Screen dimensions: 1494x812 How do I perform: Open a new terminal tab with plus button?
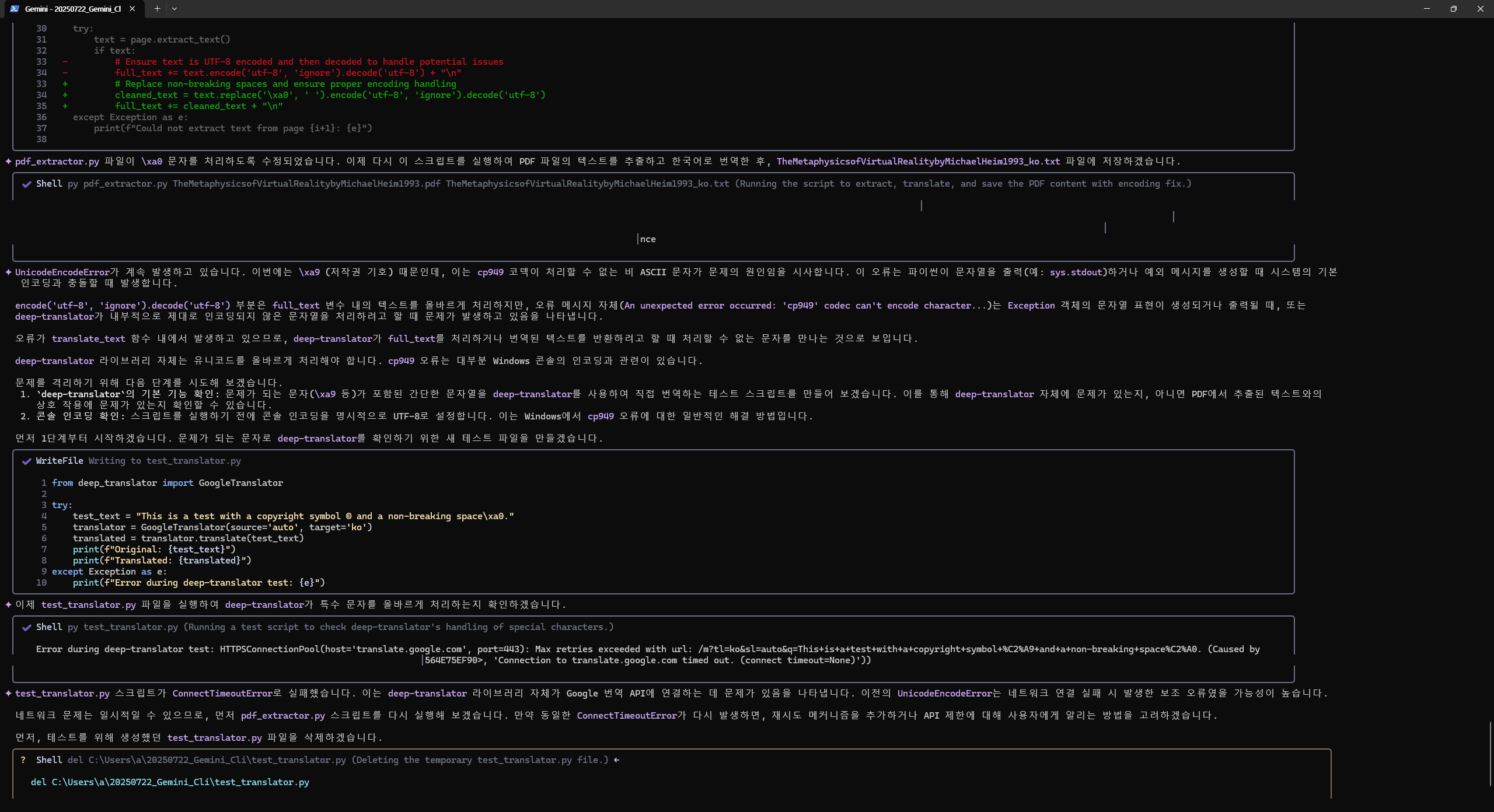click(157, 9)
